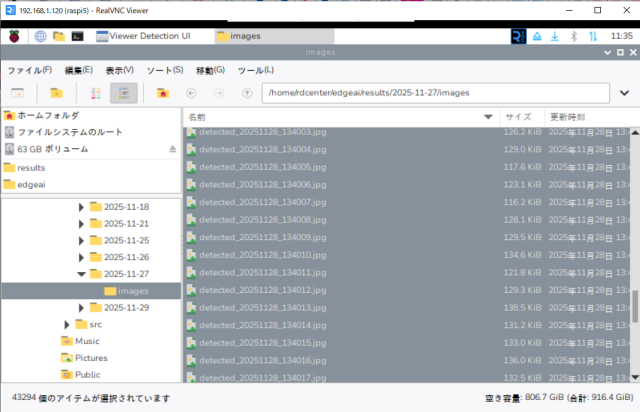The image size is (640, 412).
Task: Open the Raspberry Pi main menu
Action: (x=14, y=36)
